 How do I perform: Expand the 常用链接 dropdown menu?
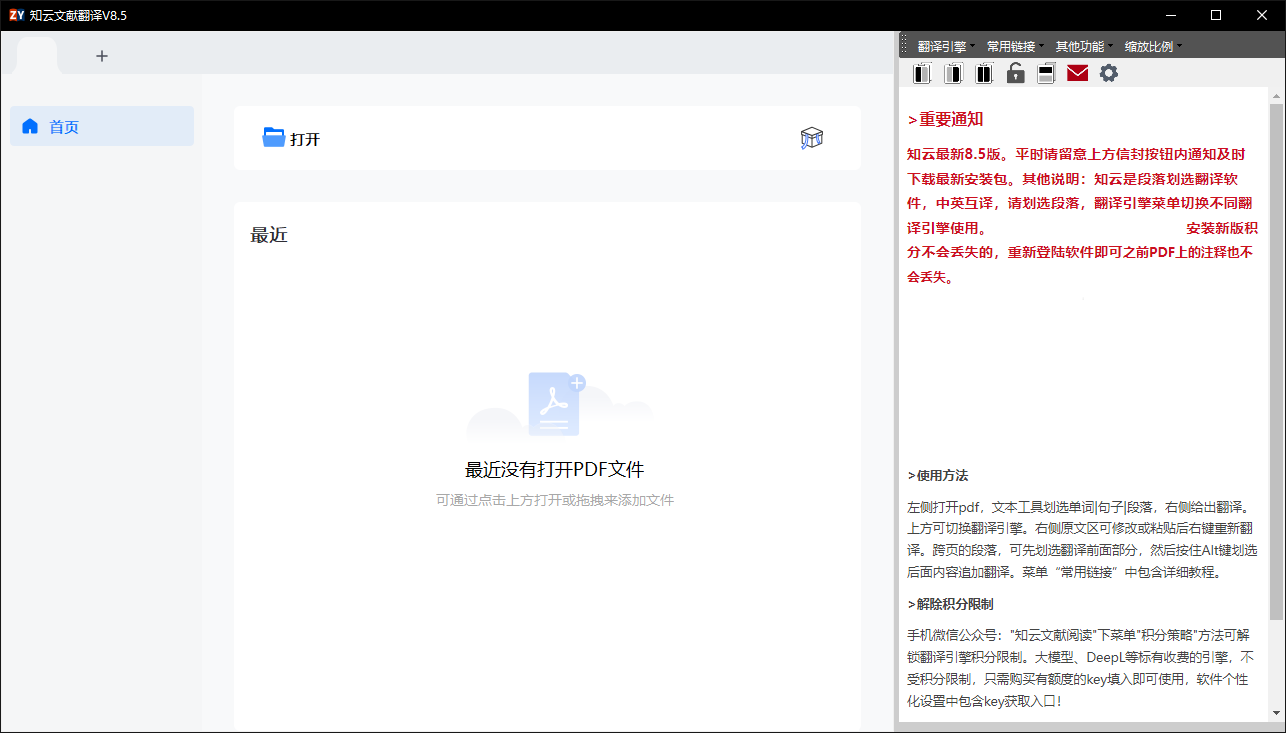1015,46
